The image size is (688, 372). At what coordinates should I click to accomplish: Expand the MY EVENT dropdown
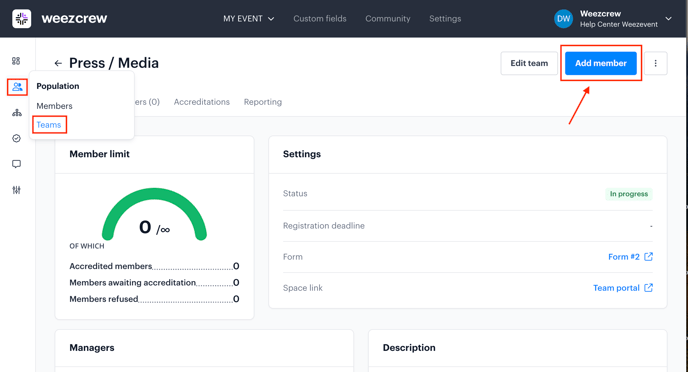tap(249, 19)
